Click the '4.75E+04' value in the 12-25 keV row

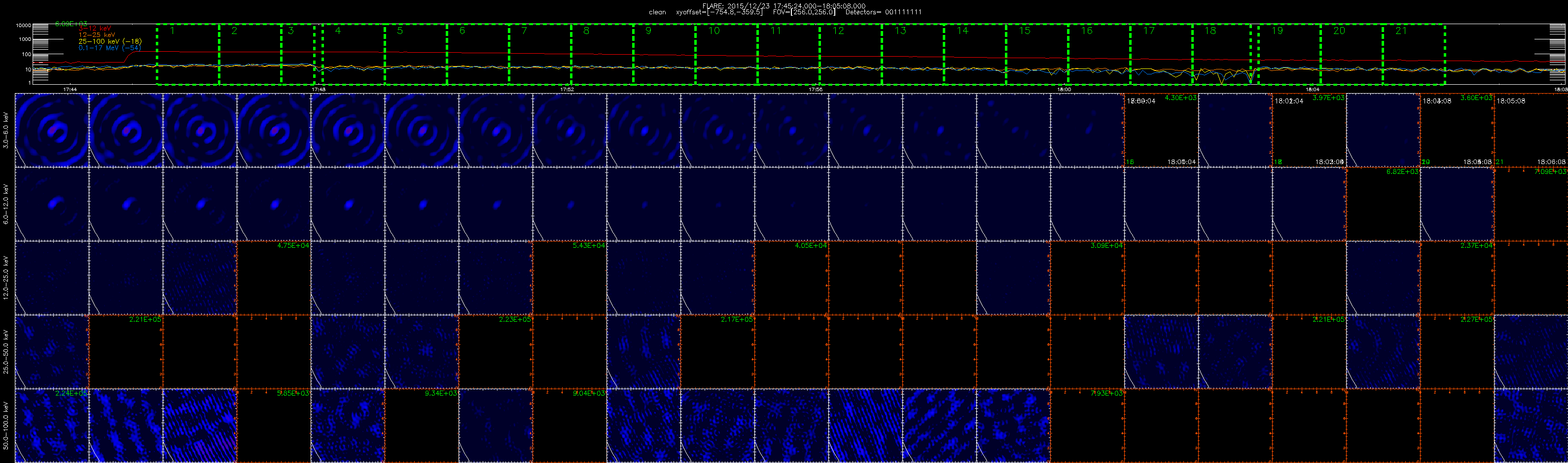point(293,246)
